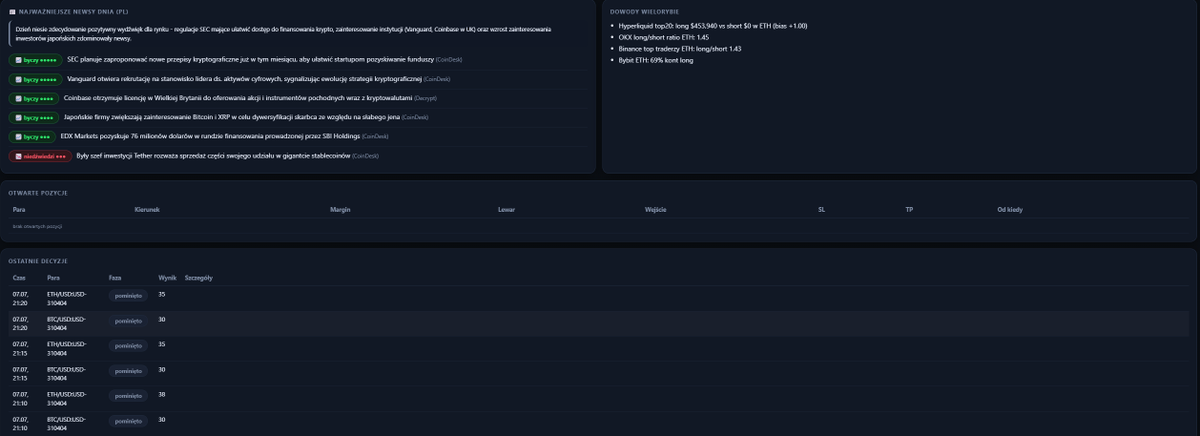1200x436 pixels.
Task: Click the chart icon in the Vanguard news badge
Action: click(18, 79)
